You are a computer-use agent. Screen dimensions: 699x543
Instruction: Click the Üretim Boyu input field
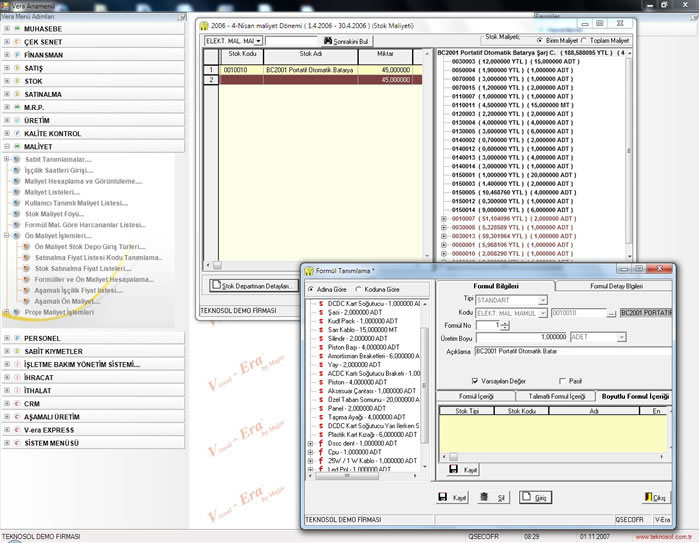click(x=522, y=337)
